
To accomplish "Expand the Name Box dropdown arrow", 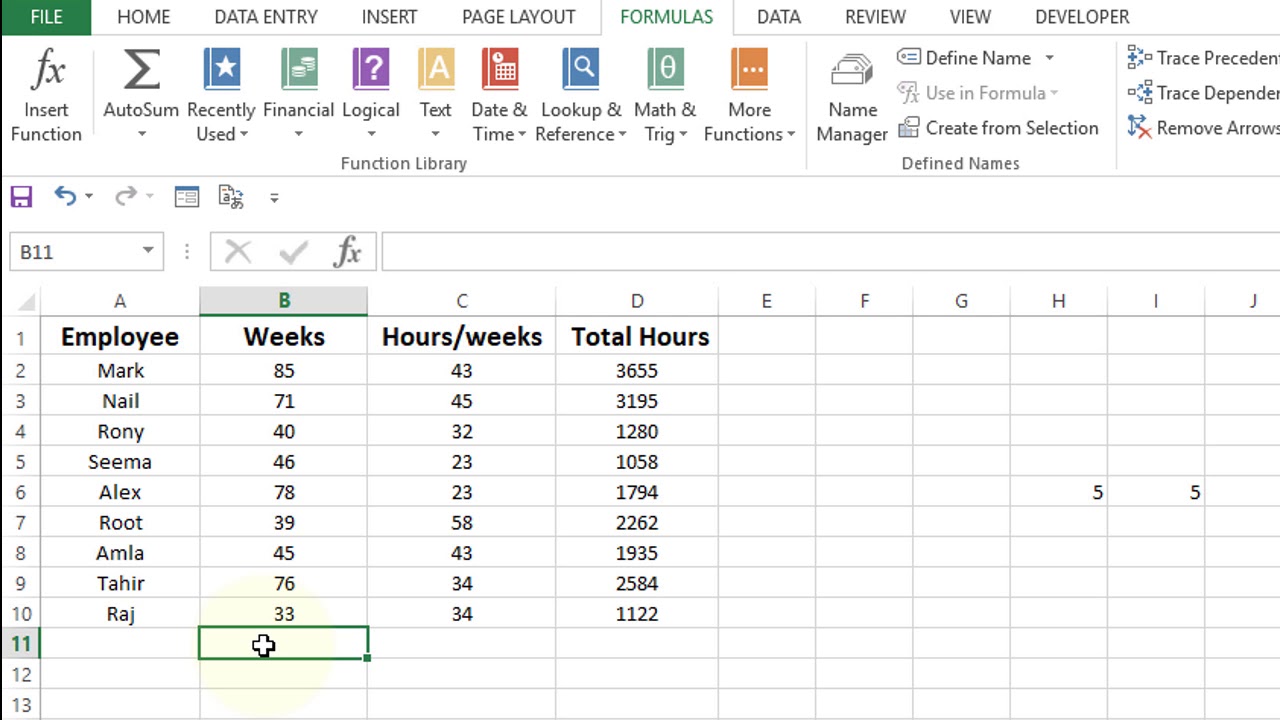I will [x=148, y=252].
